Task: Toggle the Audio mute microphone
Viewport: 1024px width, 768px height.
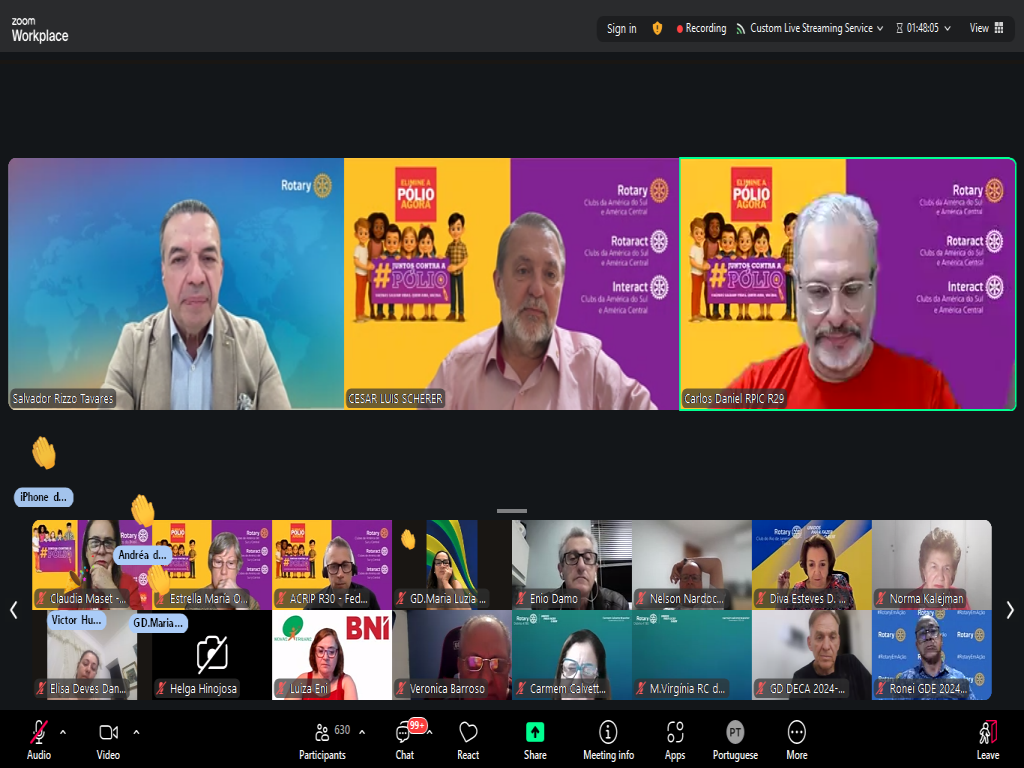Action: pos(39,733)
